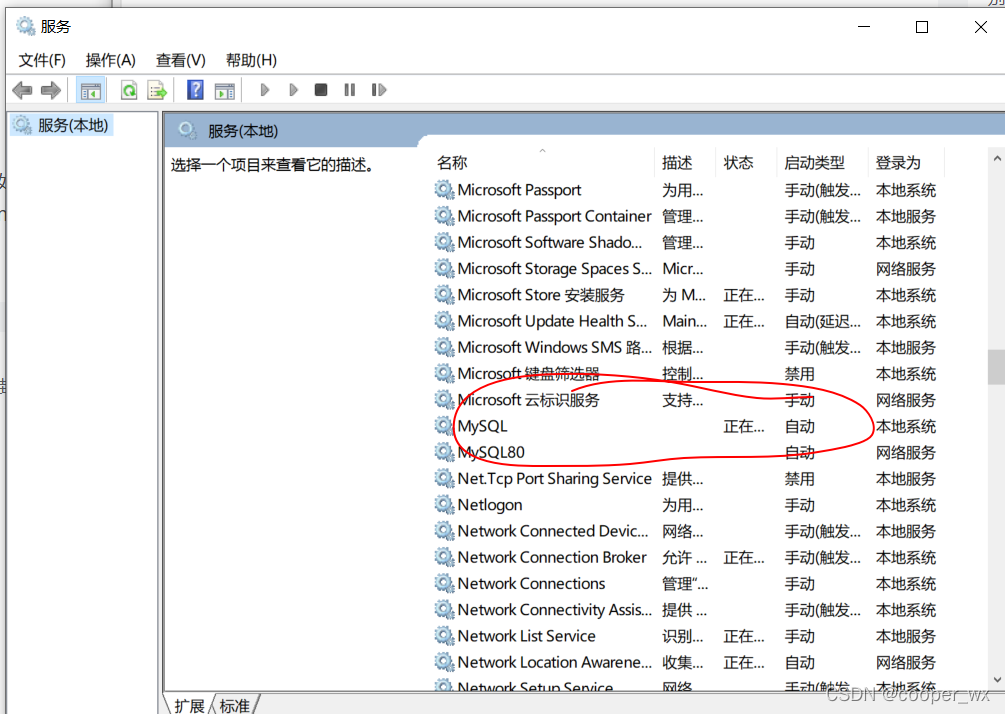Click 服务(本地) header in right pane
The height and width of the screenshot is (714, 1005).
pyautogui.click(x=242, y=131)
